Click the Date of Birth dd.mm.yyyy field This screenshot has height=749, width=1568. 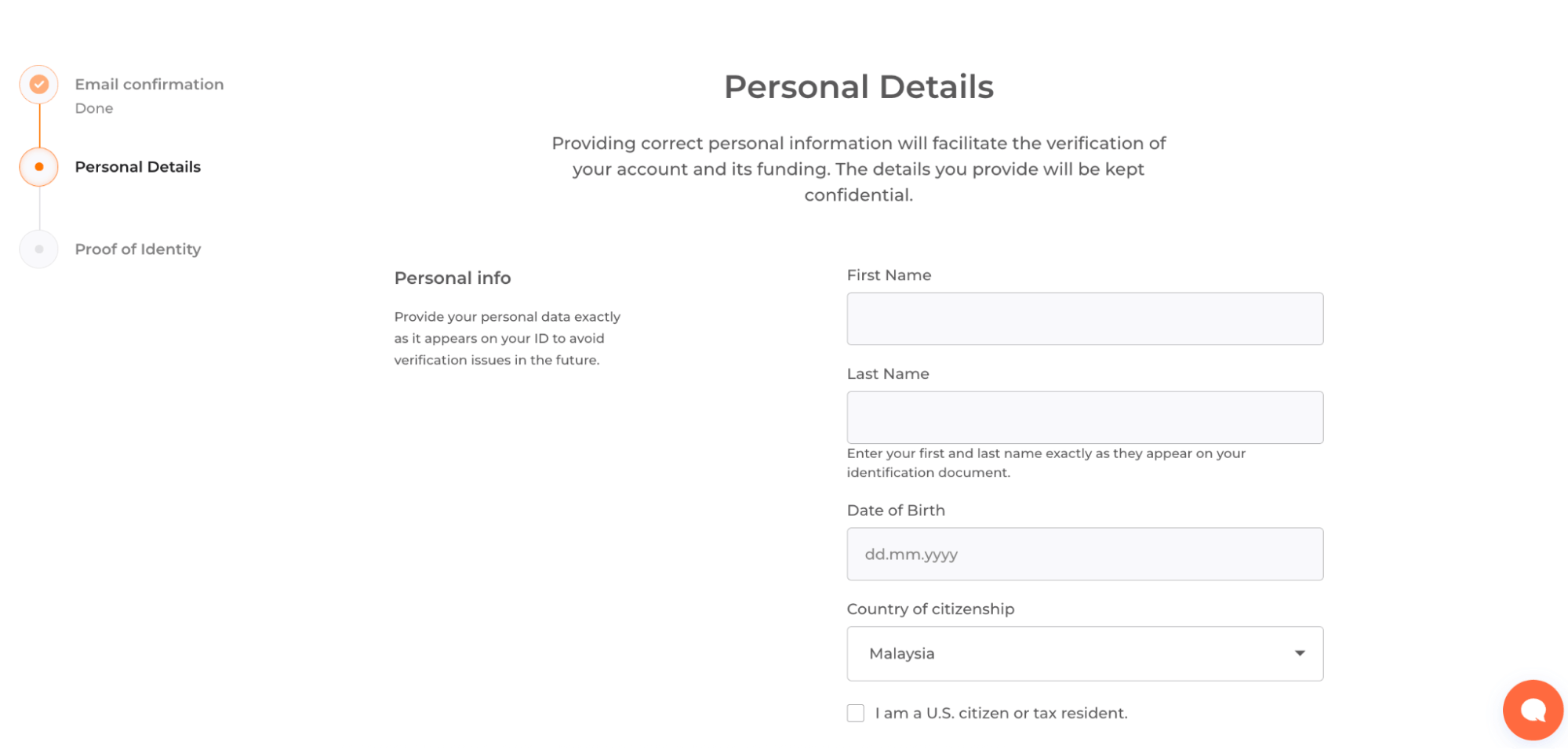[1085, 554]
